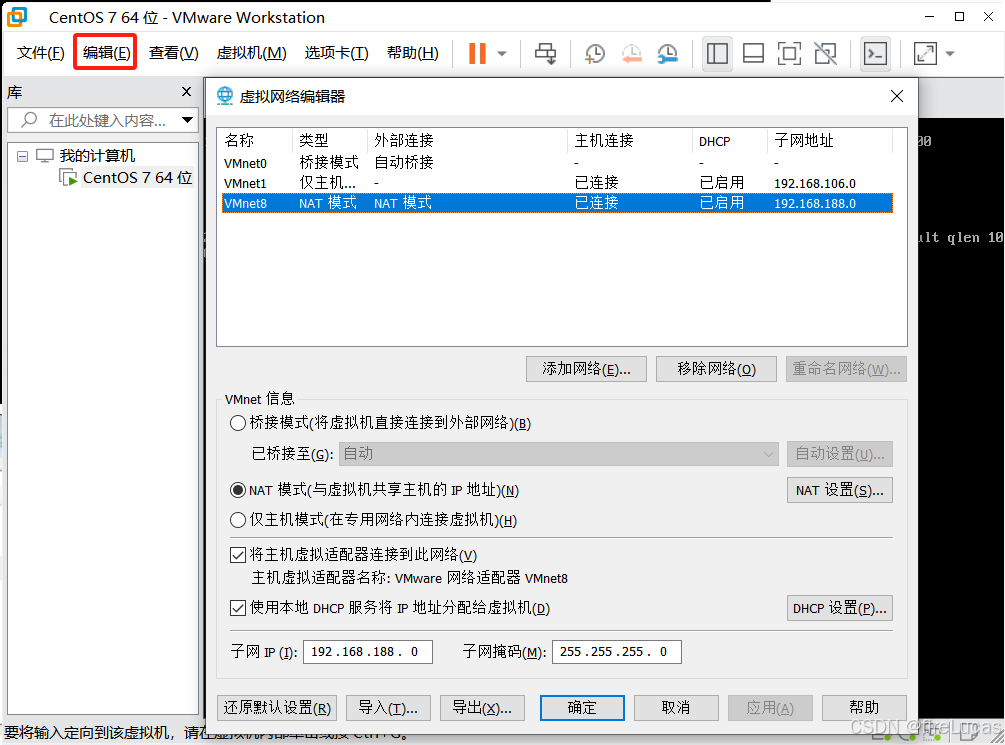This screenshot has height=745, width=1005.
Task: Click the library search magnifier icon
Action: (29, 120)
